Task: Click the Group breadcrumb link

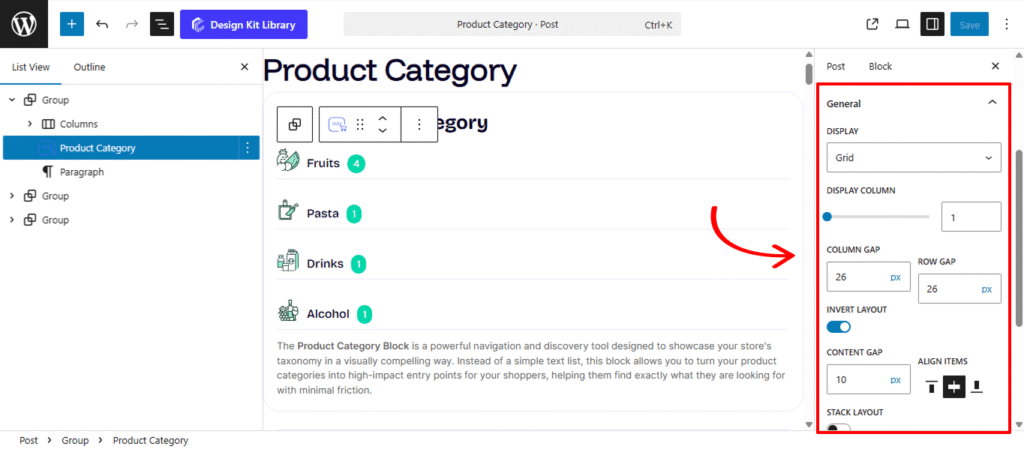Action: (x=75, y=440)
